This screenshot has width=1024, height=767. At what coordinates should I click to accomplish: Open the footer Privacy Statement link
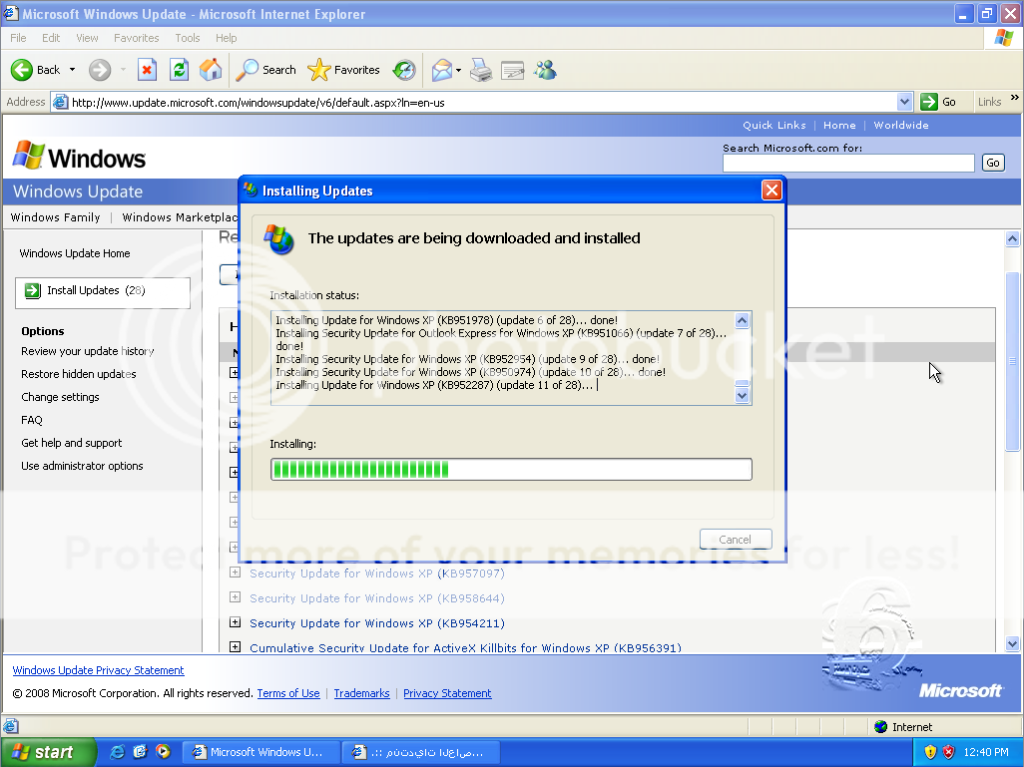click(x=447, y=693)
